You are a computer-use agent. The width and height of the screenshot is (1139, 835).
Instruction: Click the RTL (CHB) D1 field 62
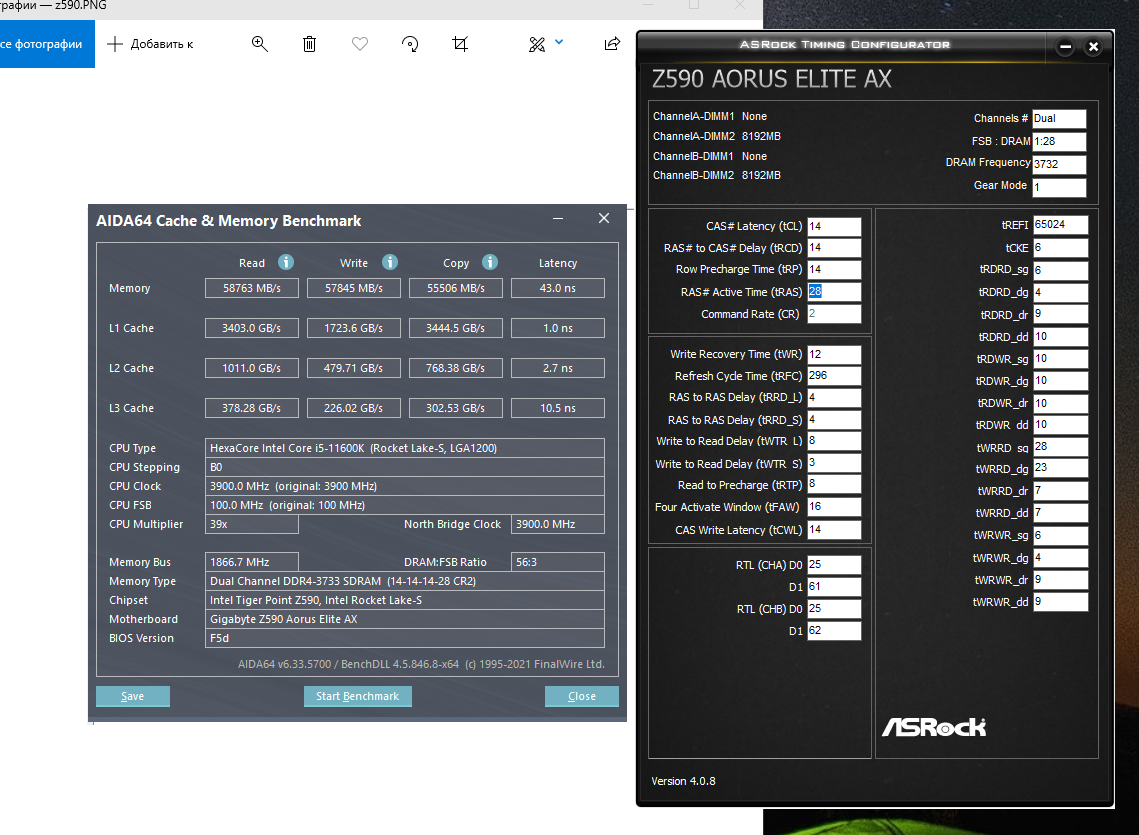[x=834, y=631]
